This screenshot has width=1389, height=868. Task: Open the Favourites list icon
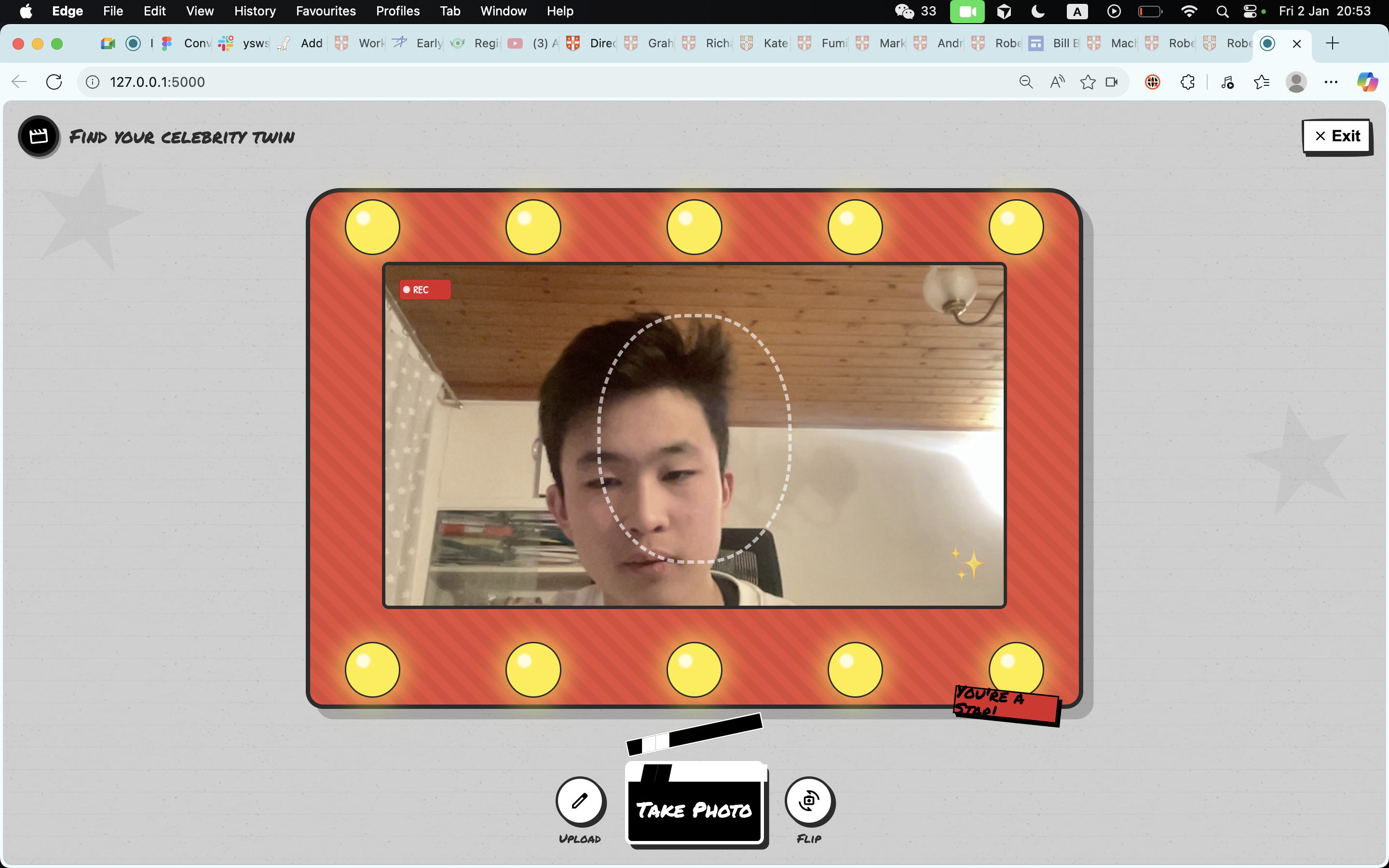pyautogui.click(x=1261, y=82)
